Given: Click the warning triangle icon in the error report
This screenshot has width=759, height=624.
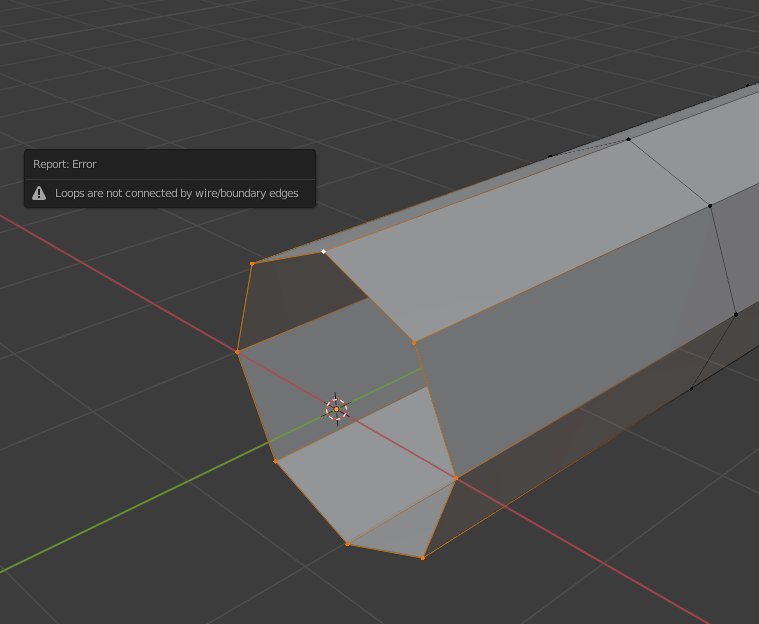Looking at the screenshot, I should pos(39,194).
